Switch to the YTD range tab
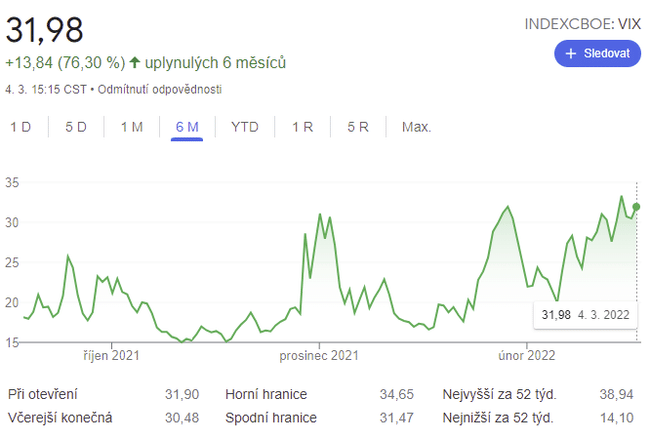The width and height of the screenshot is (650, 432). coord(245,127)
